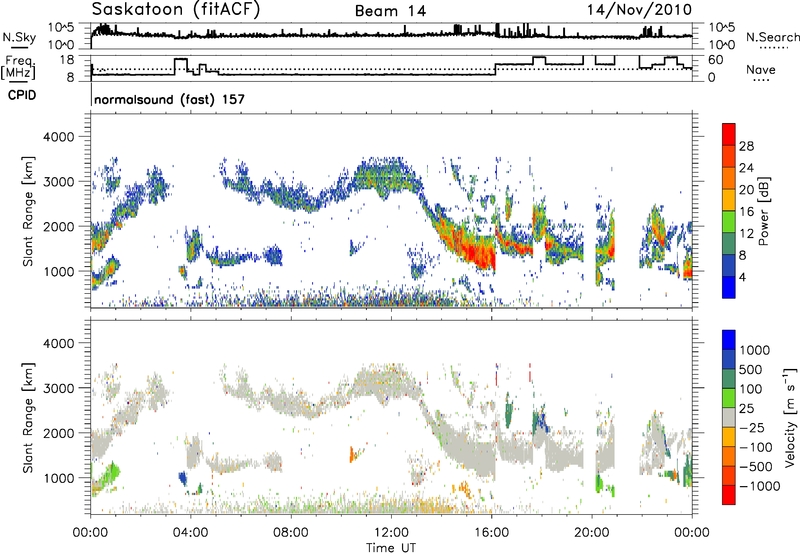
Task: Click the gray band of the velocity colorbar
Action: pos(729,418)
